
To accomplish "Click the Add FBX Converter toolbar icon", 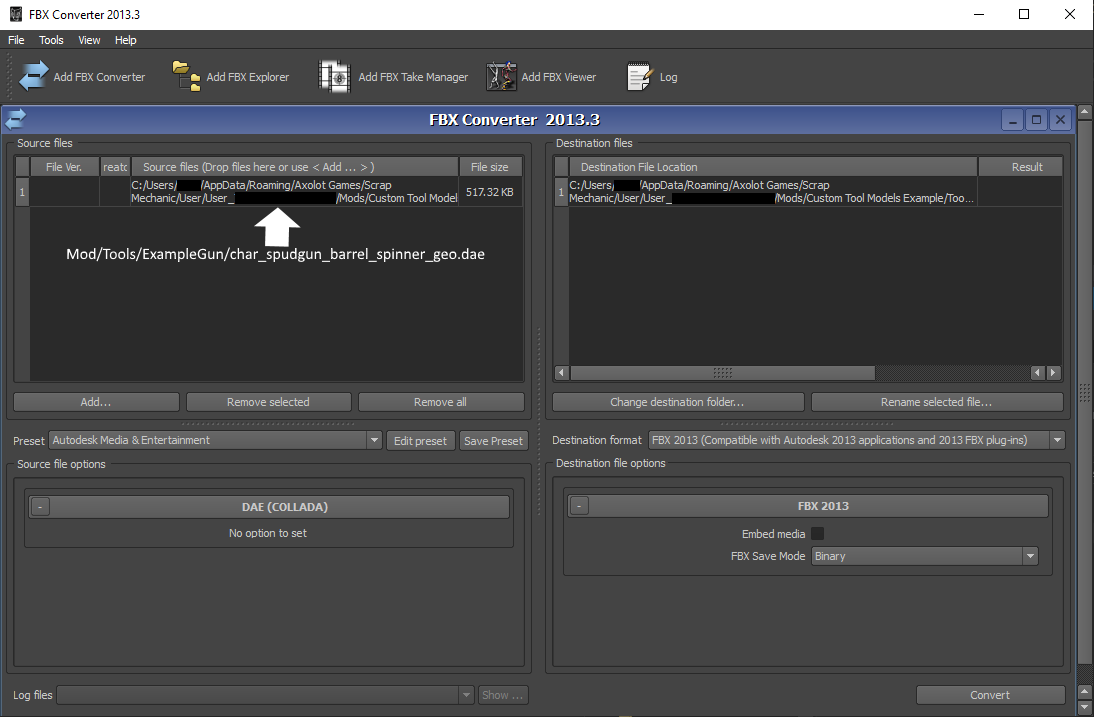I will [33, 77].
